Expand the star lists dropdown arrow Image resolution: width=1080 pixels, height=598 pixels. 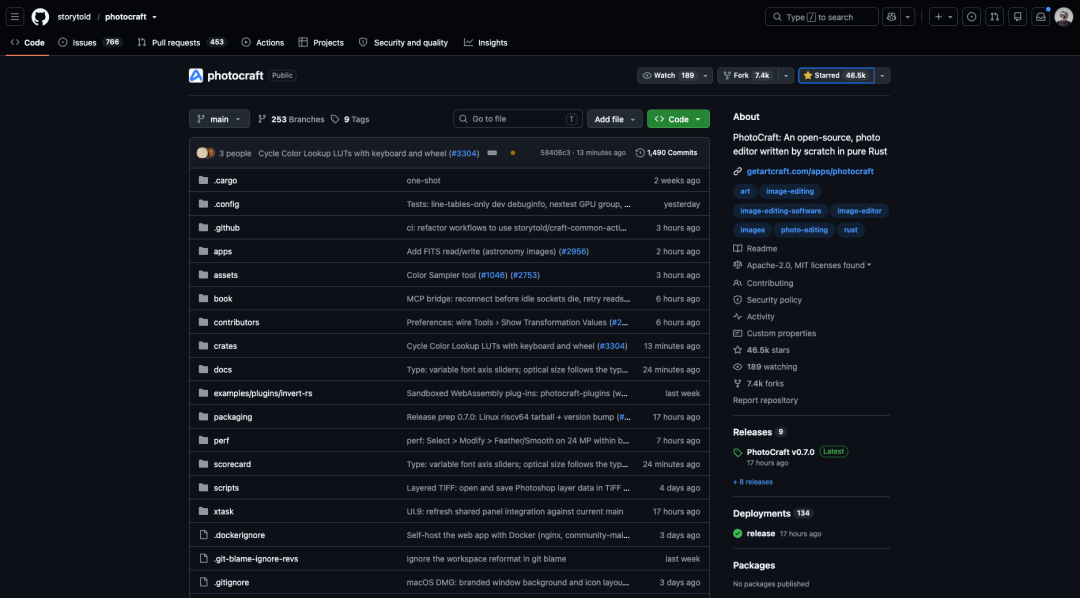tap(882, 76)
